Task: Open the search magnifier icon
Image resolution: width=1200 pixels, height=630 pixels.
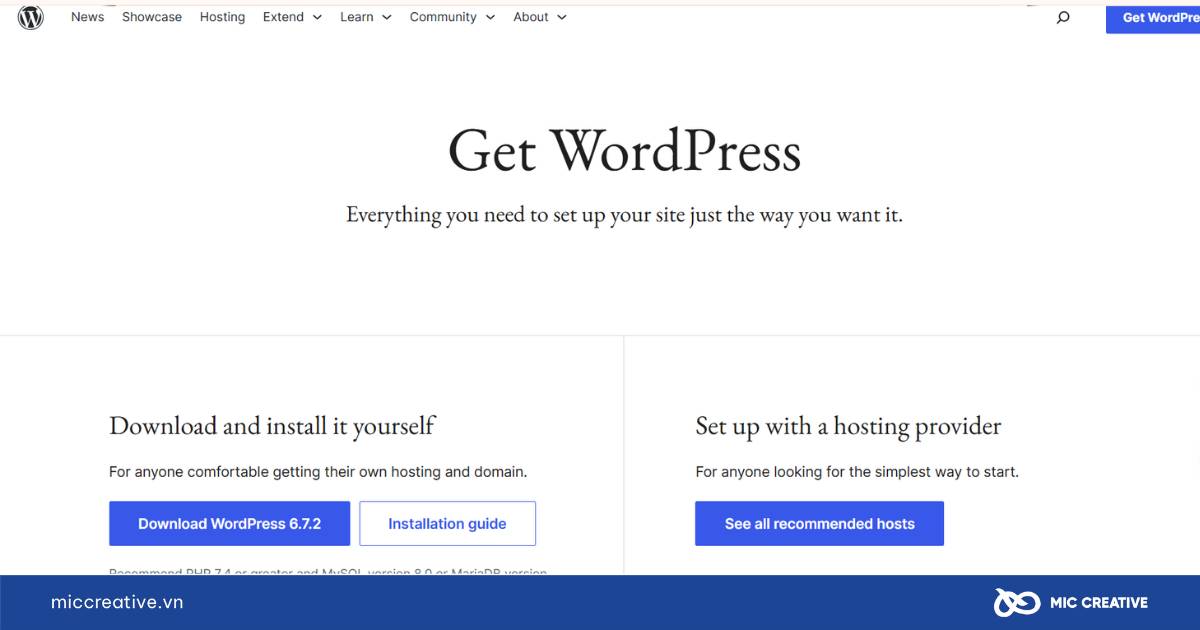Action: (x=1063, y=17)
